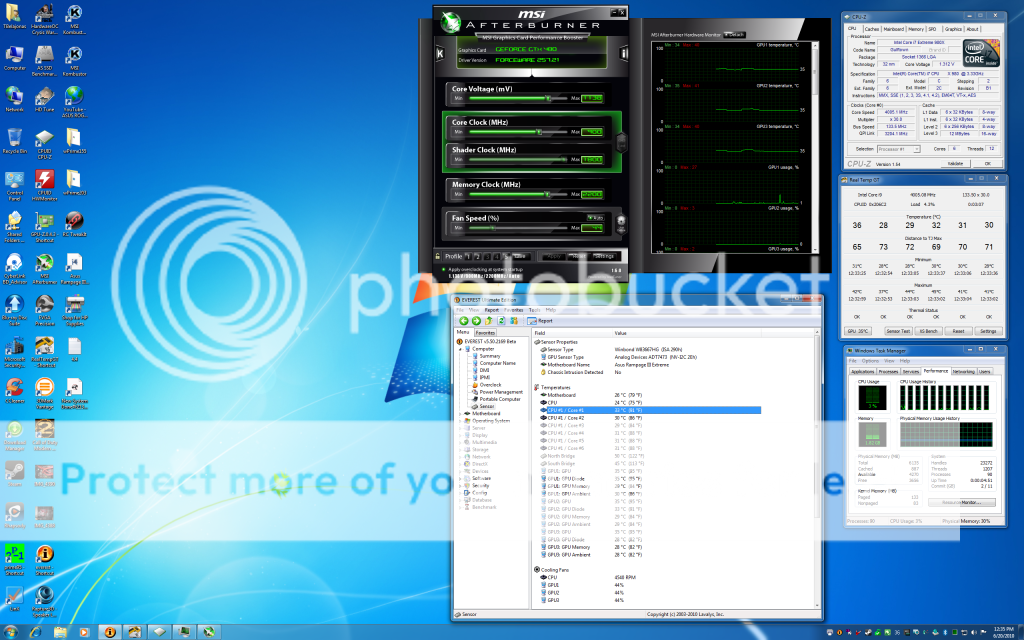The height and width of the screenshot is (640, 1024).
Task: Open Windows Media Player from the taskbar
Action: click(84, 632)
